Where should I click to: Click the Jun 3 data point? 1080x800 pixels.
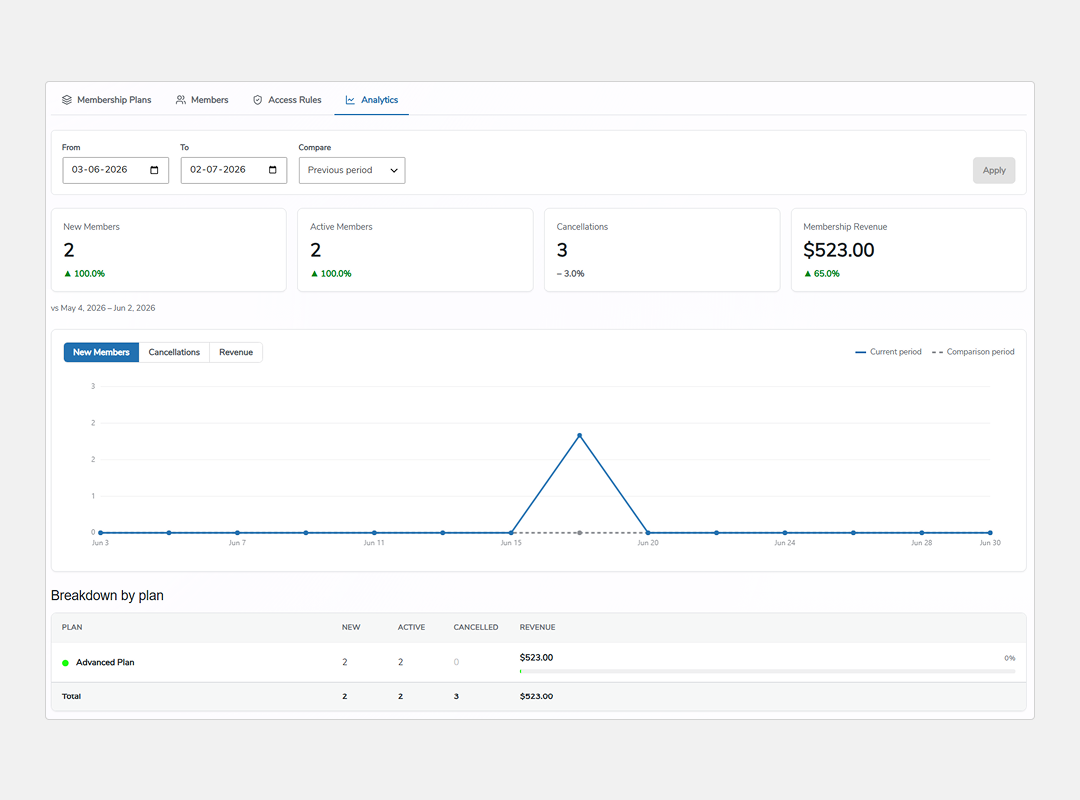101,533
